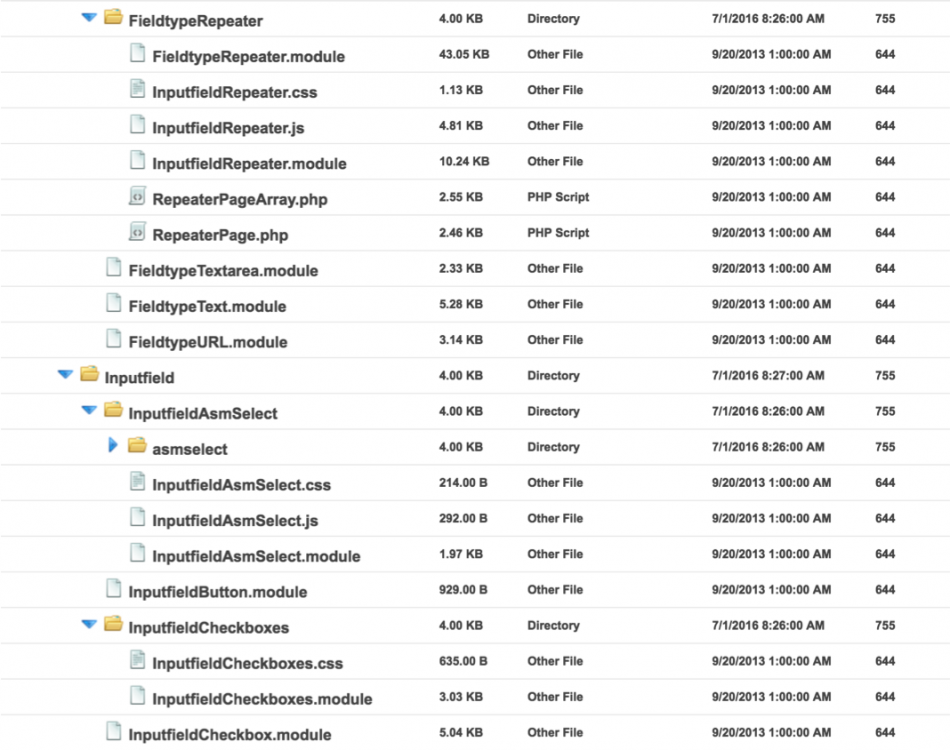
Task: Select FieldtypeRepeater.module file name
Action: (x=248, y=56)
